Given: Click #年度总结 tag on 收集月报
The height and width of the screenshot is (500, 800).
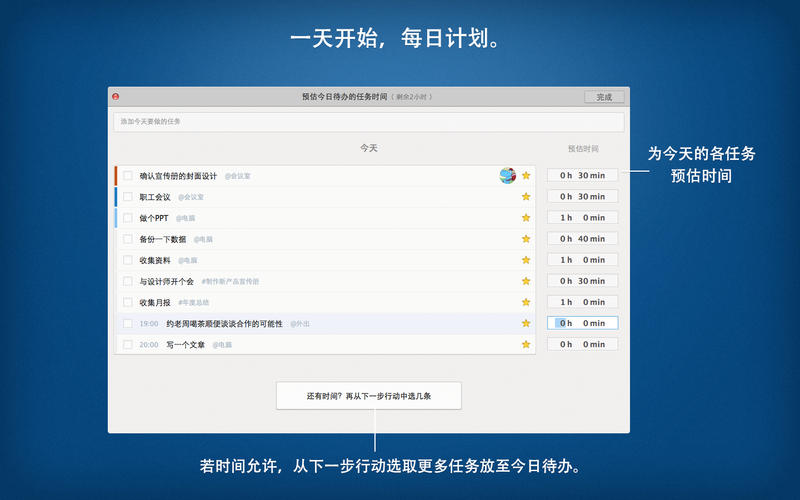Looking at the screenshot, I should point(193,303).
